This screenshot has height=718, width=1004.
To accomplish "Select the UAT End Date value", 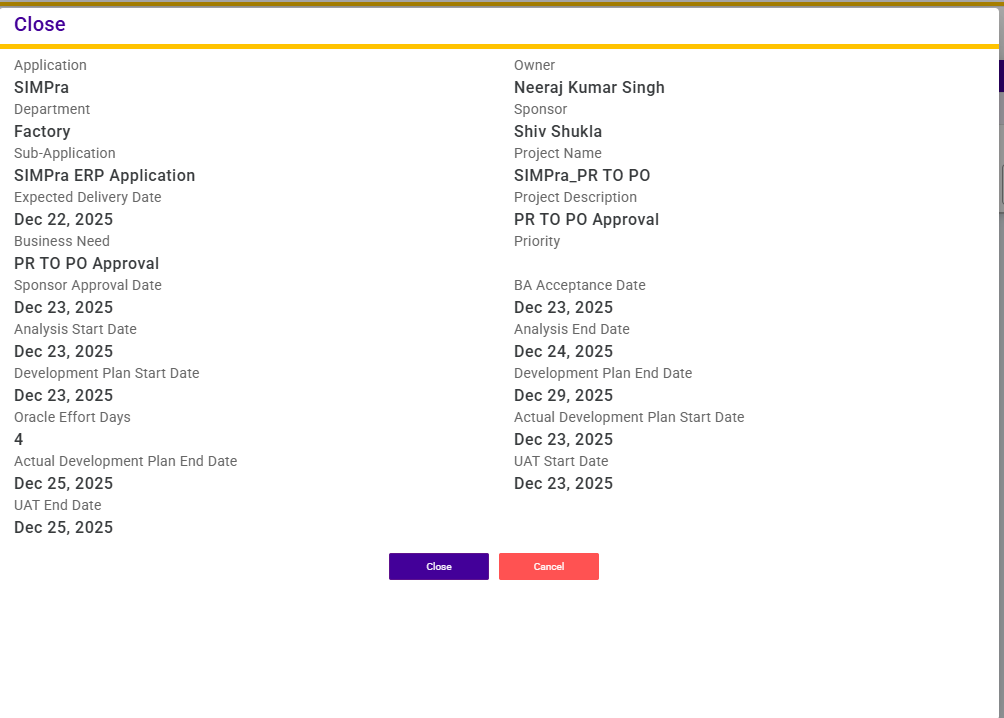I will 63,528.
